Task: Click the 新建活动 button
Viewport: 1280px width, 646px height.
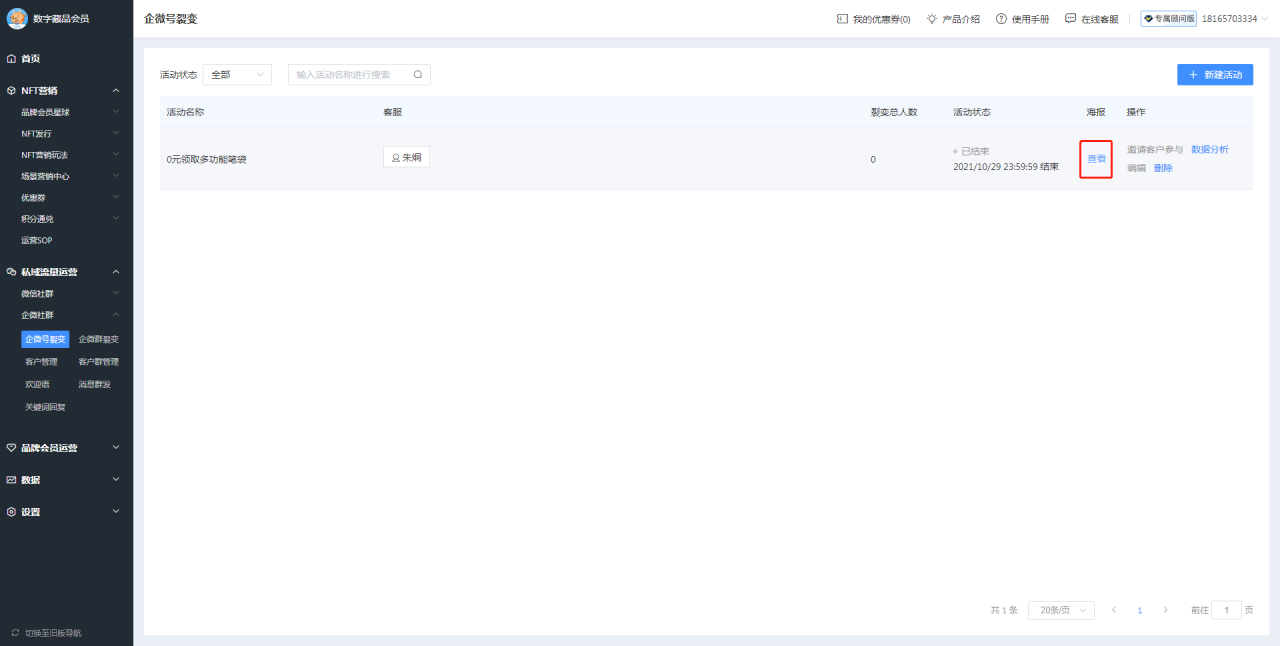Action: 1214,74
